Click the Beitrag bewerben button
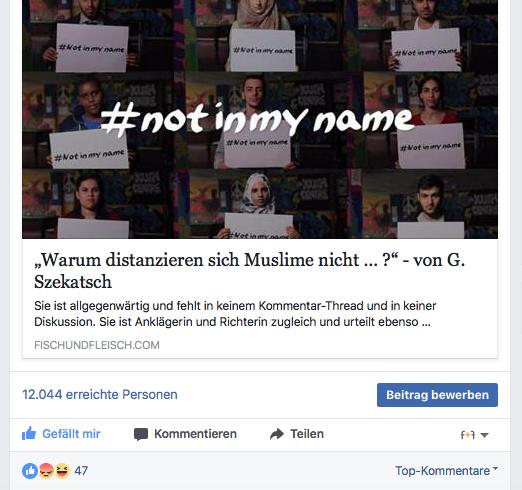 point(437,395)
